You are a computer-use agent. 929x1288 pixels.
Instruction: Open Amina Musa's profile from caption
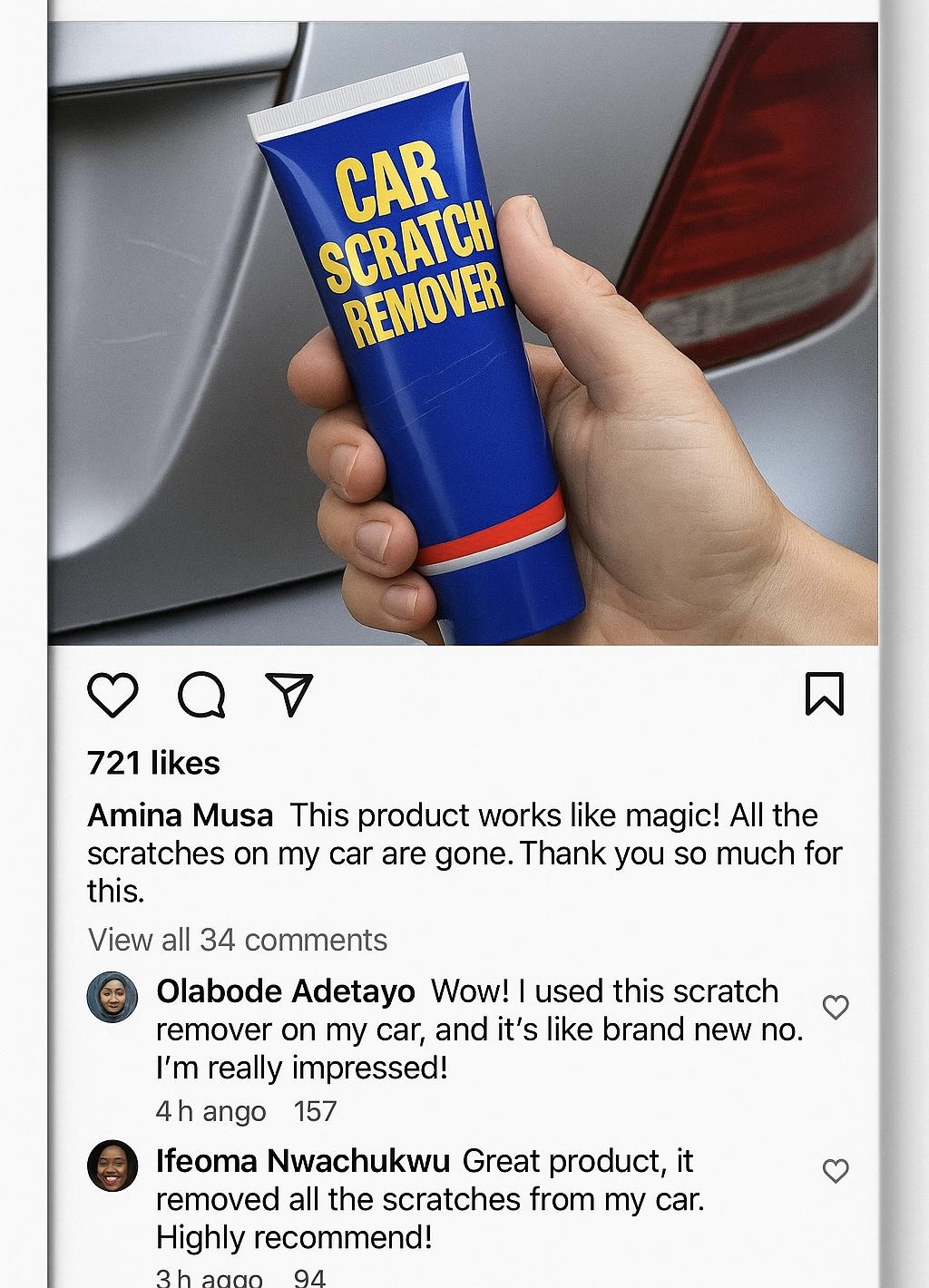180,815
